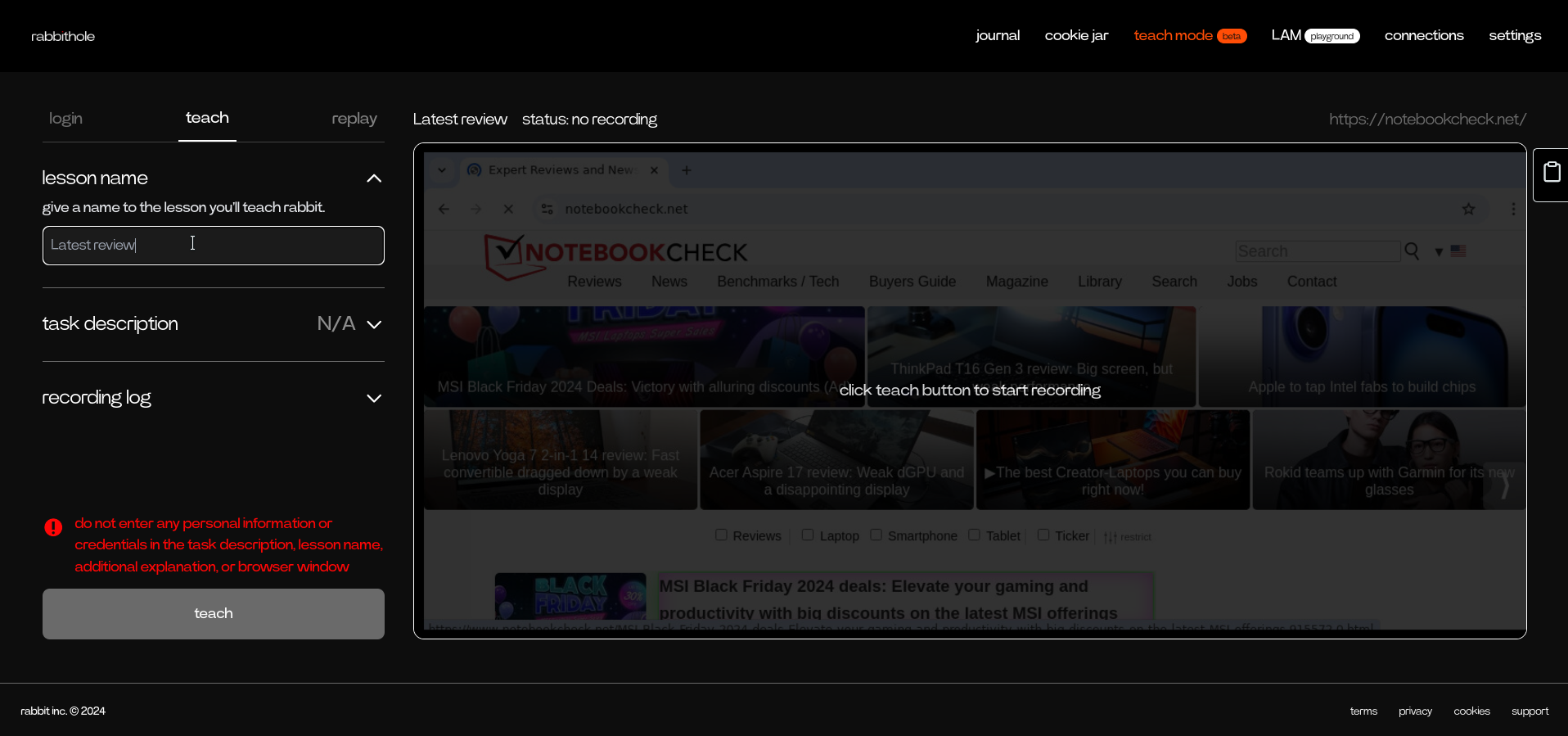Open Reviews in the Notebookcheck menu
Viewport: 1568px width, 736px height.
click(594, 282)
